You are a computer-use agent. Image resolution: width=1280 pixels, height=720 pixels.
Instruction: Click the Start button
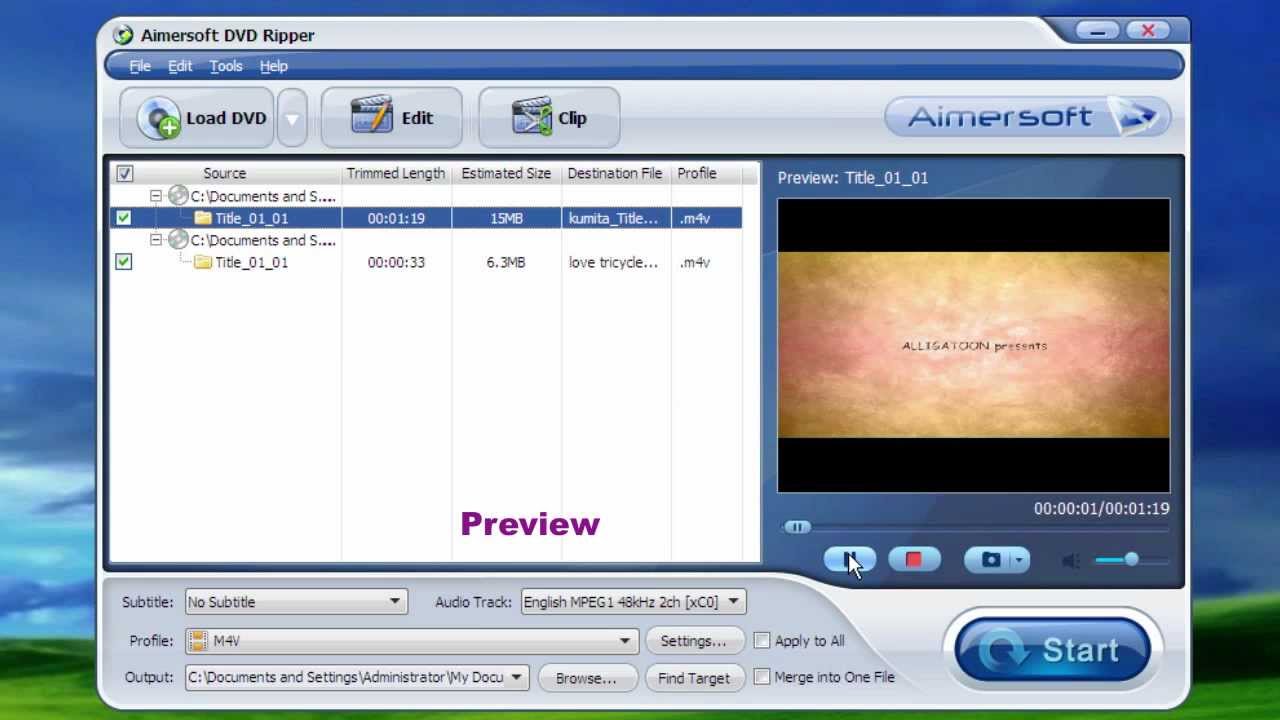[1052, 650]
